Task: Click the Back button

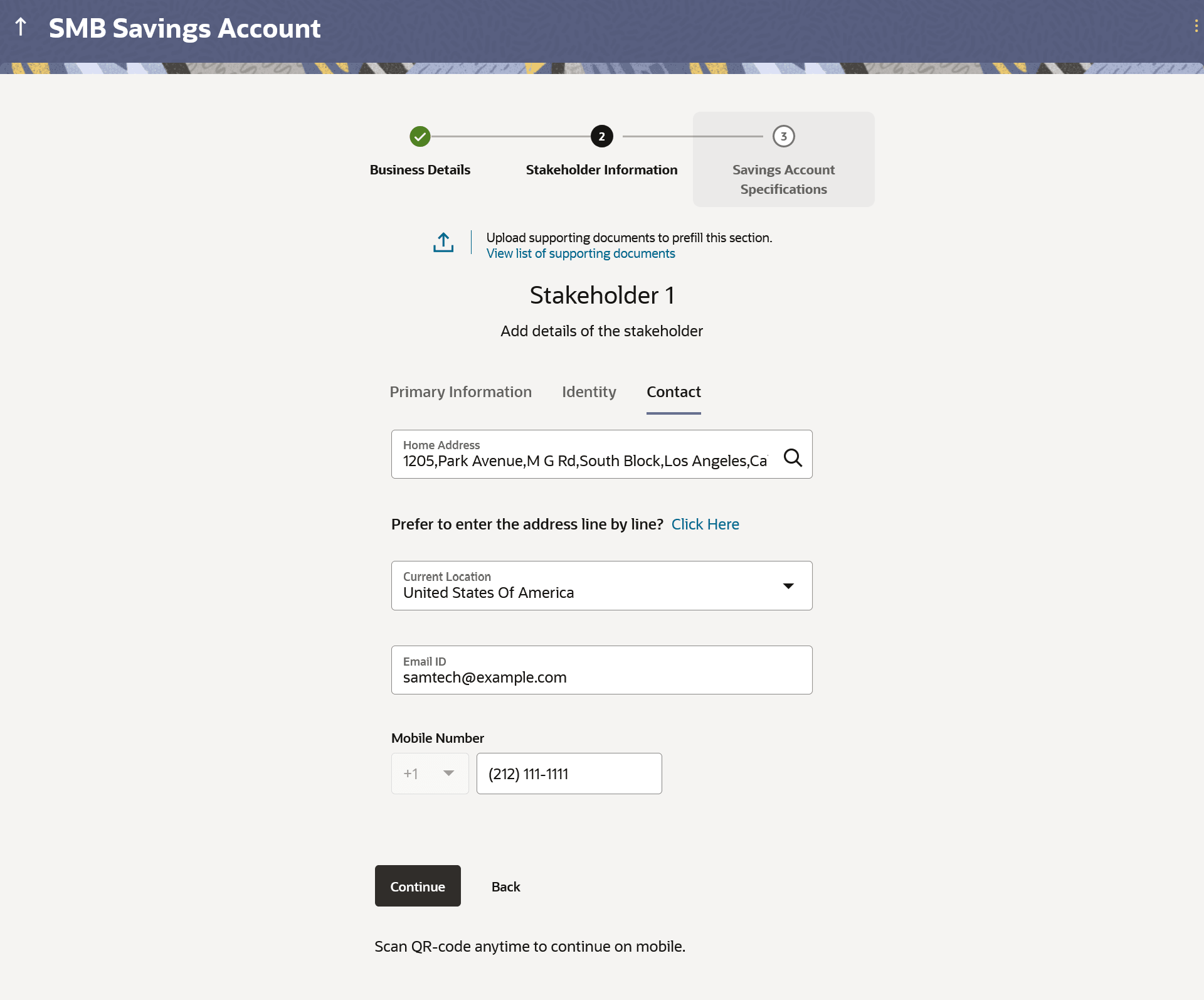Action: (505, 886)
